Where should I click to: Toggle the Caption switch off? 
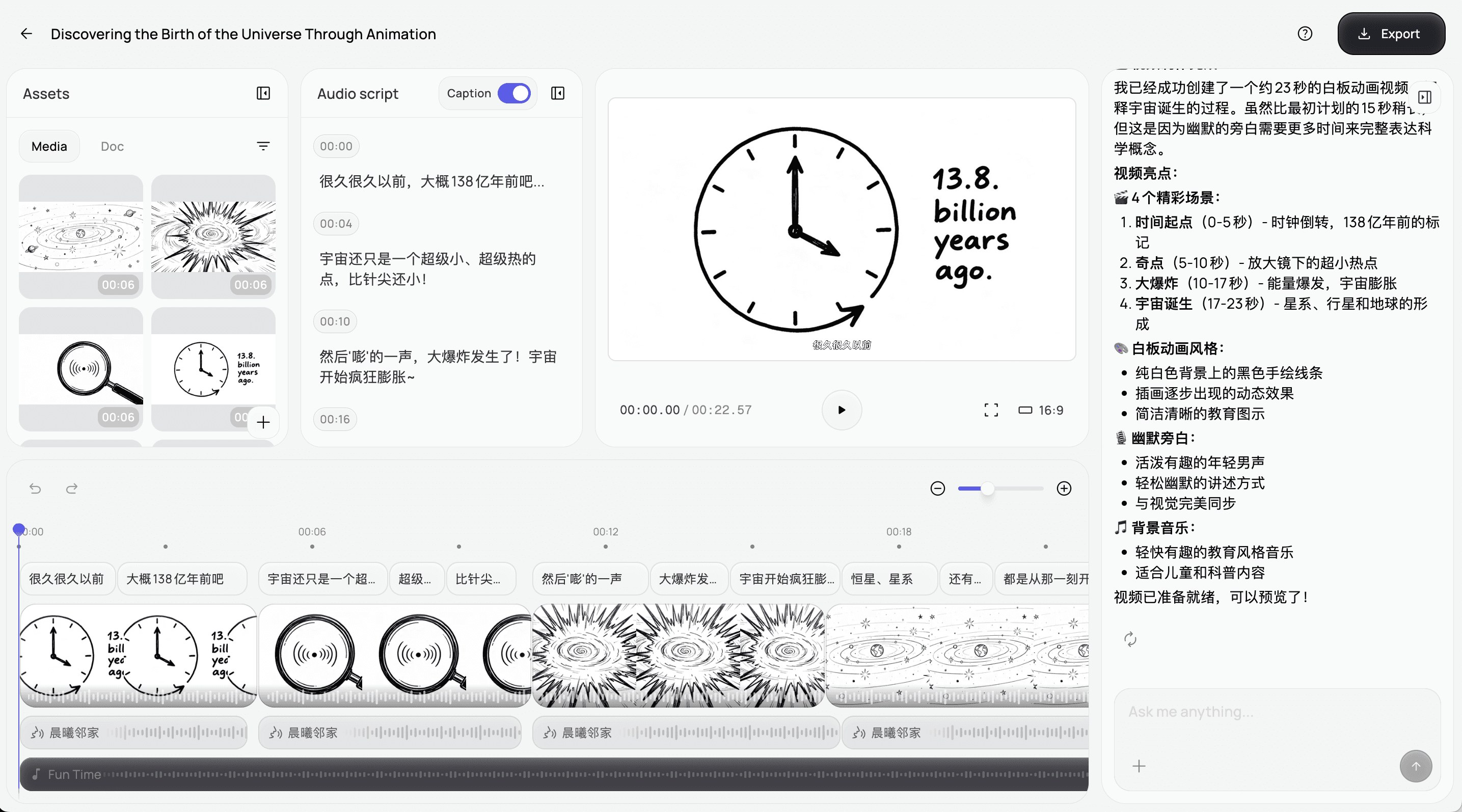pos(513,94)
